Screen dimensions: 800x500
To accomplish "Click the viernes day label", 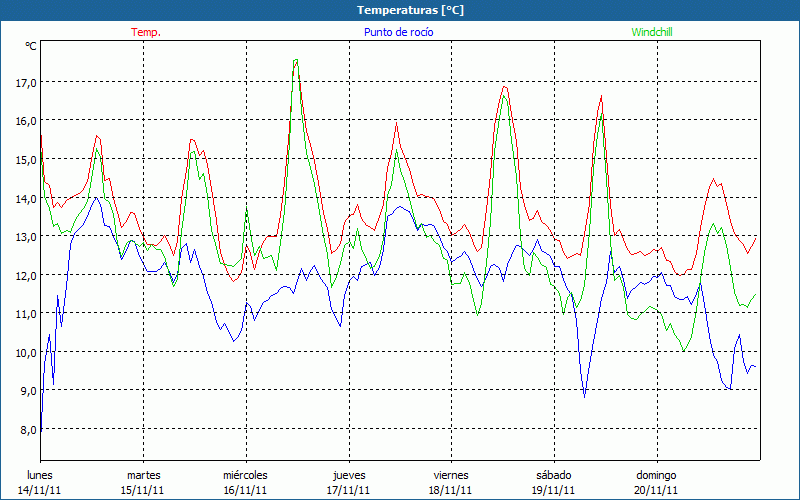I will pos(451,474).
